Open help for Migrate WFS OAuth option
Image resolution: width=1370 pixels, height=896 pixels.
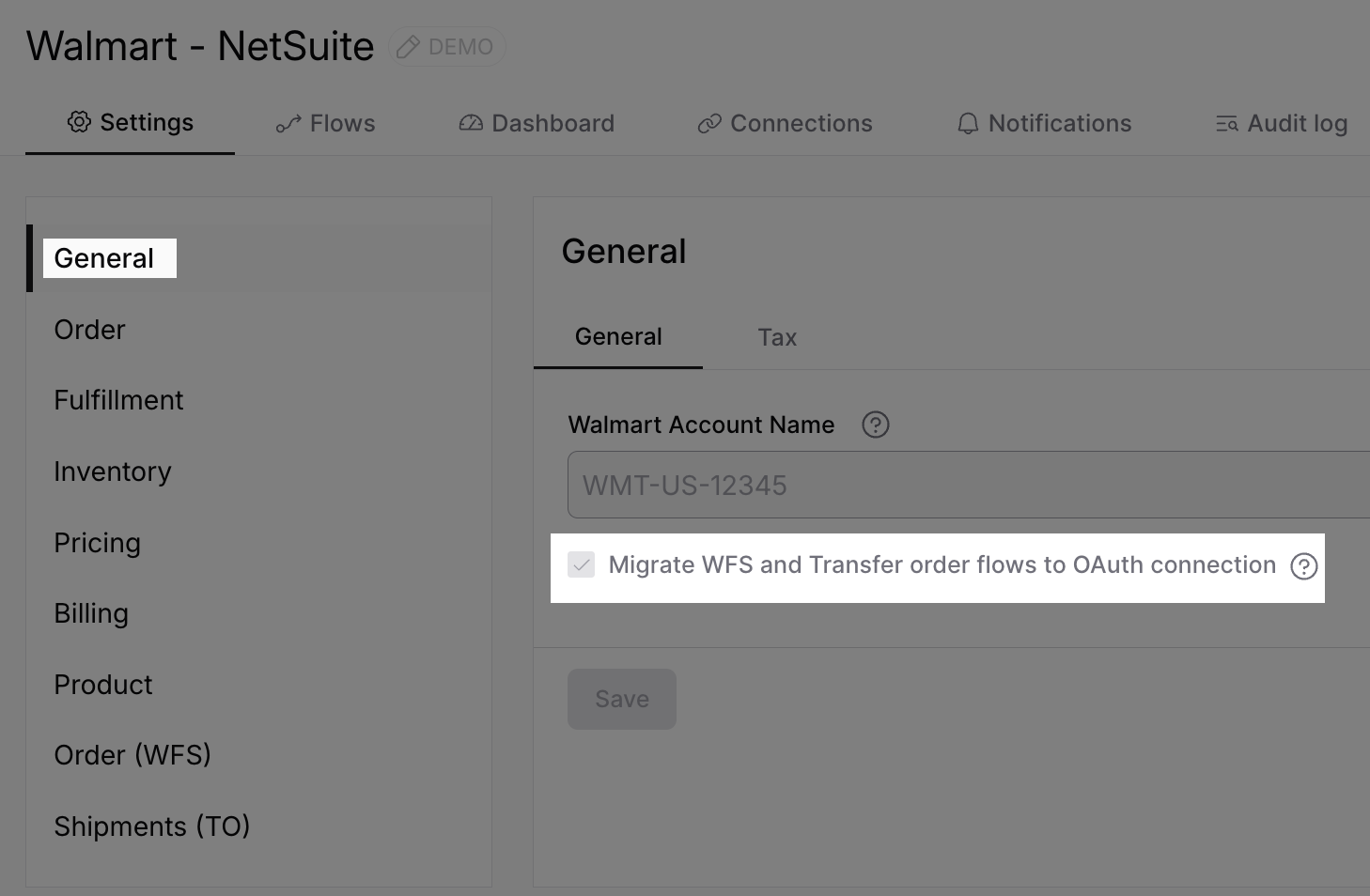point(1304,566)
